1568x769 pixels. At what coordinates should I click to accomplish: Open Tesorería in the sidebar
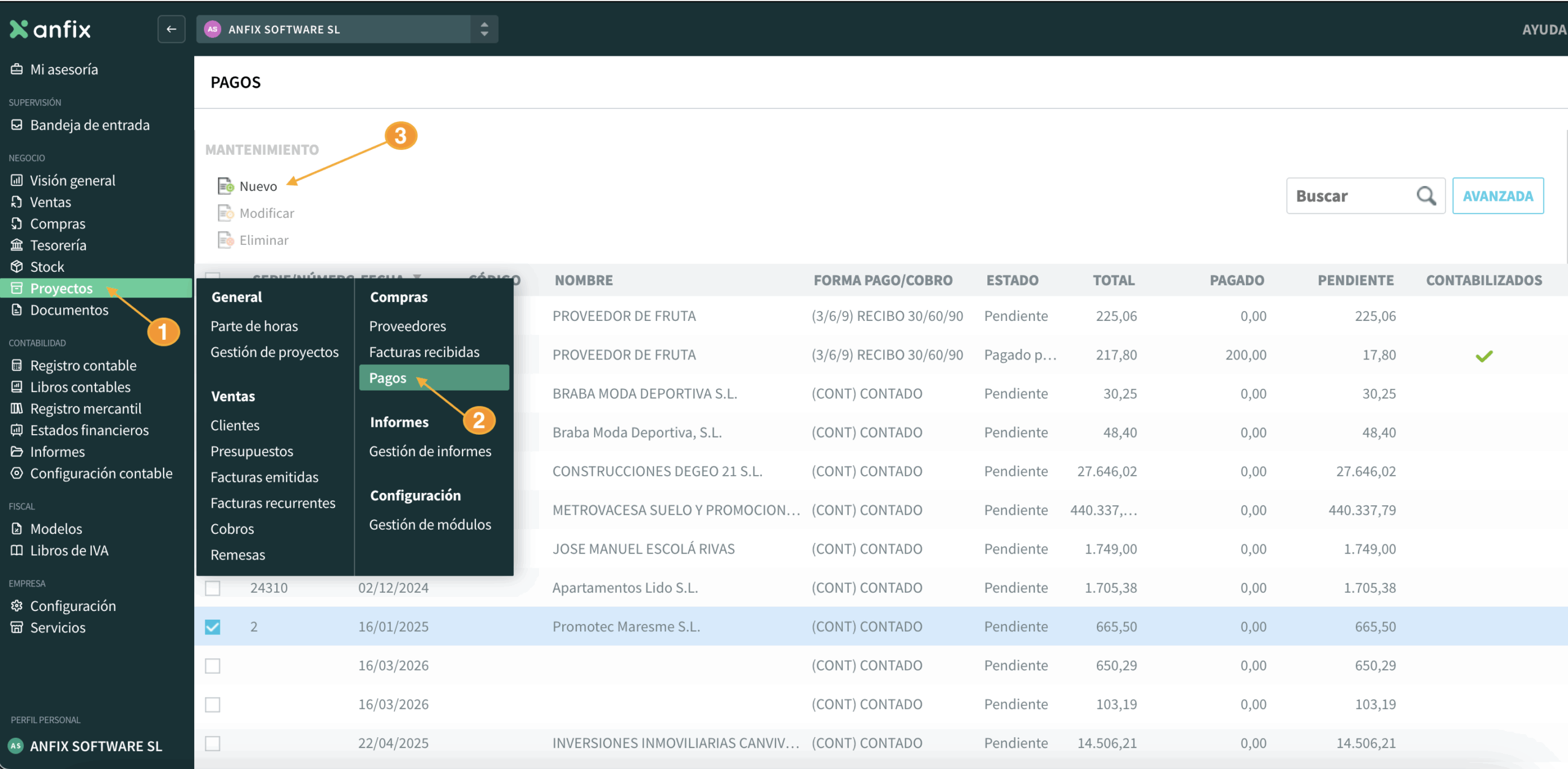[58, 245]
